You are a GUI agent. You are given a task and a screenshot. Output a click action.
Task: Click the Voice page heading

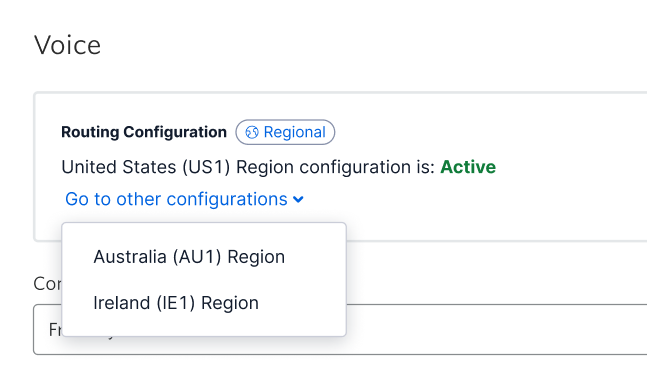67,45
